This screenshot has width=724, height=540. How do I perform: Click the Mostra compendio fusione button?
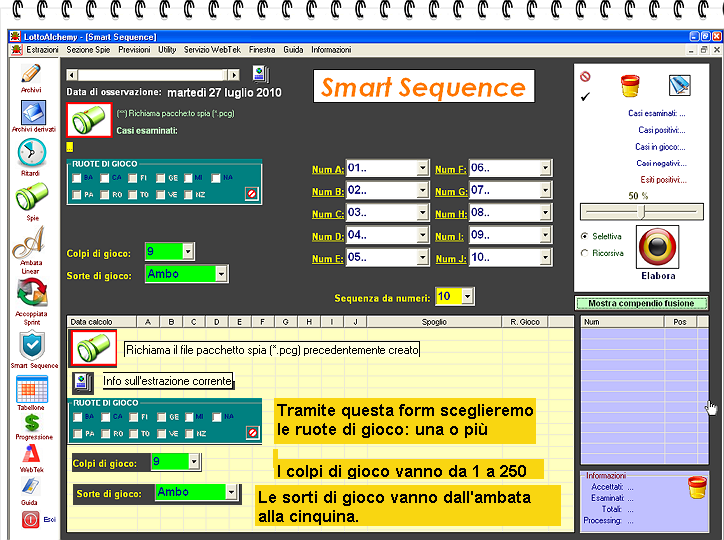pos(641,303)
